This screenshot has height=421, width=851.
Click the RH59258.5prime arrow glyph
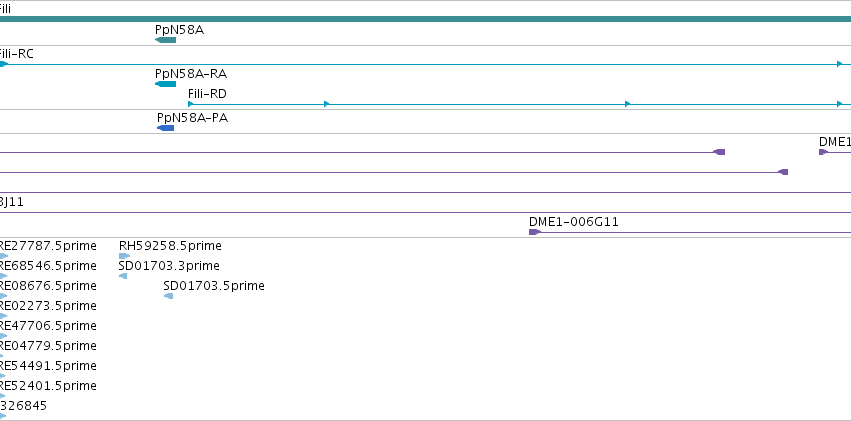click(x=124, y=256)
